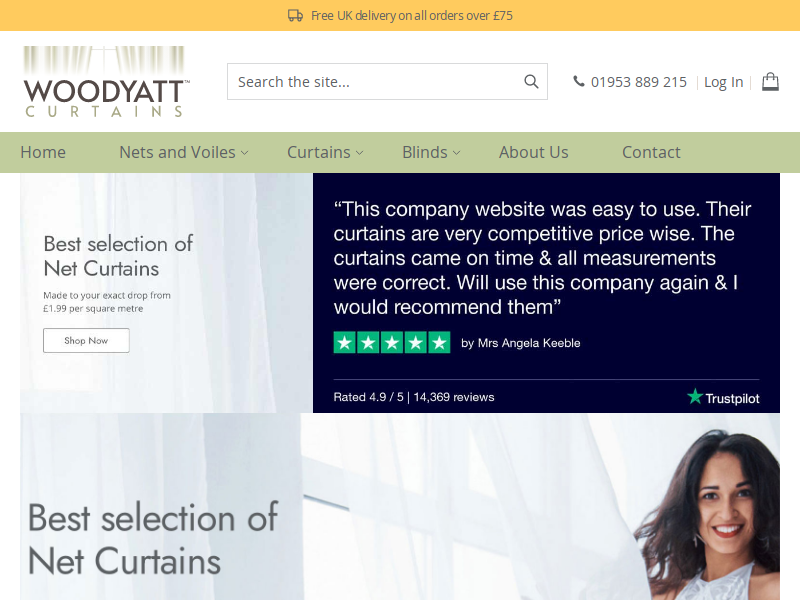Click the free UK delivery banner text
The width and height of the screenshot is (800, 600).
412,16
